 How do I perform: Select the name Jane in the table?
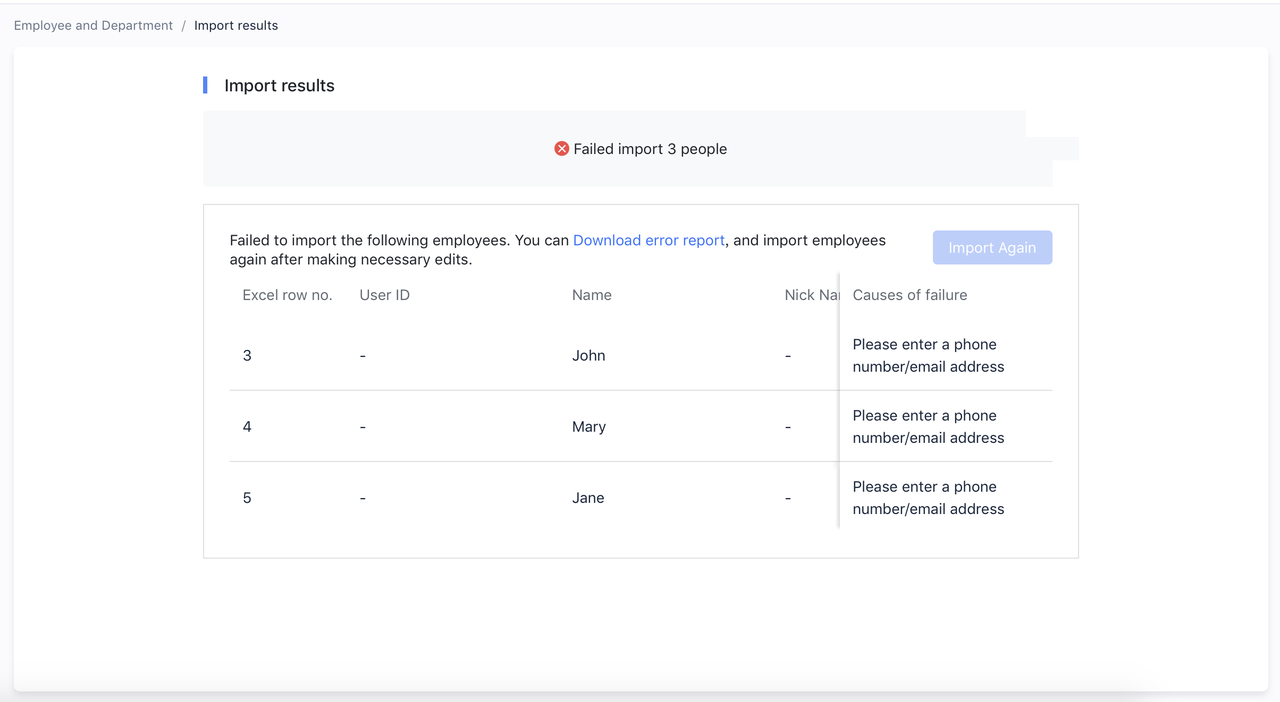click(588, 498)
